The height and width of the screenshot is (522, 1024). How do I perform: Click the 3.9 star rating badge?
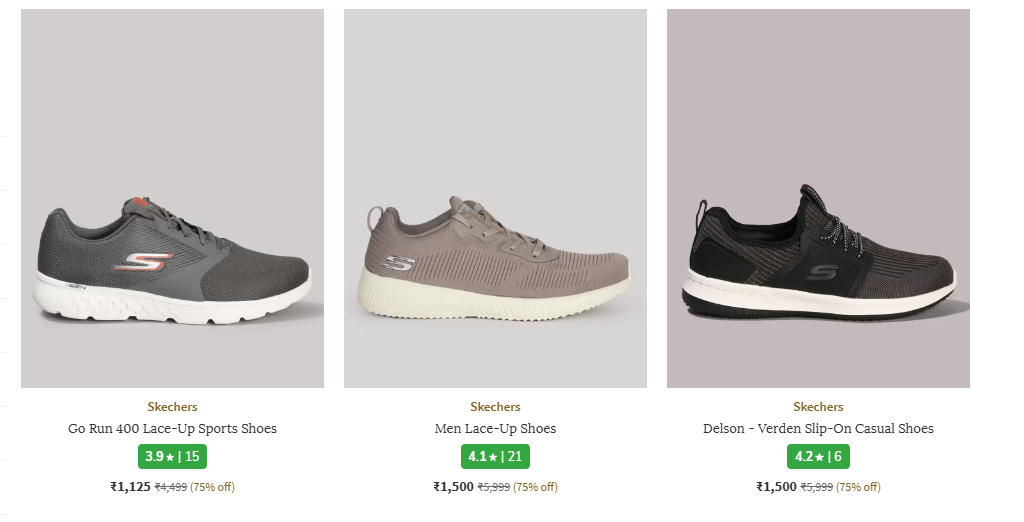[x=172, y=457]
